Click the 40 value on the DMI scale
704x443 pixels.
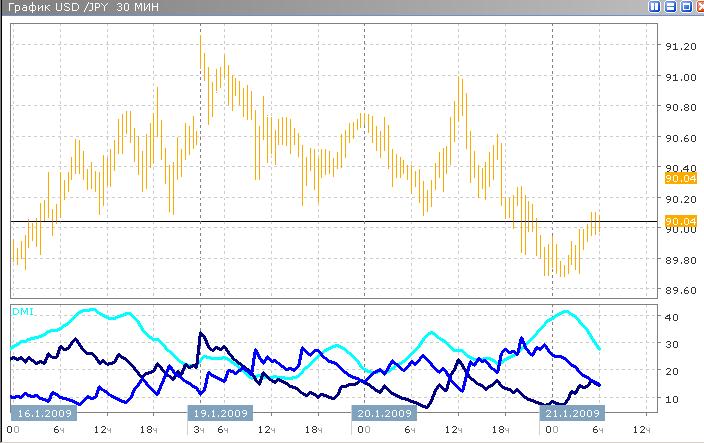[672, 317]
